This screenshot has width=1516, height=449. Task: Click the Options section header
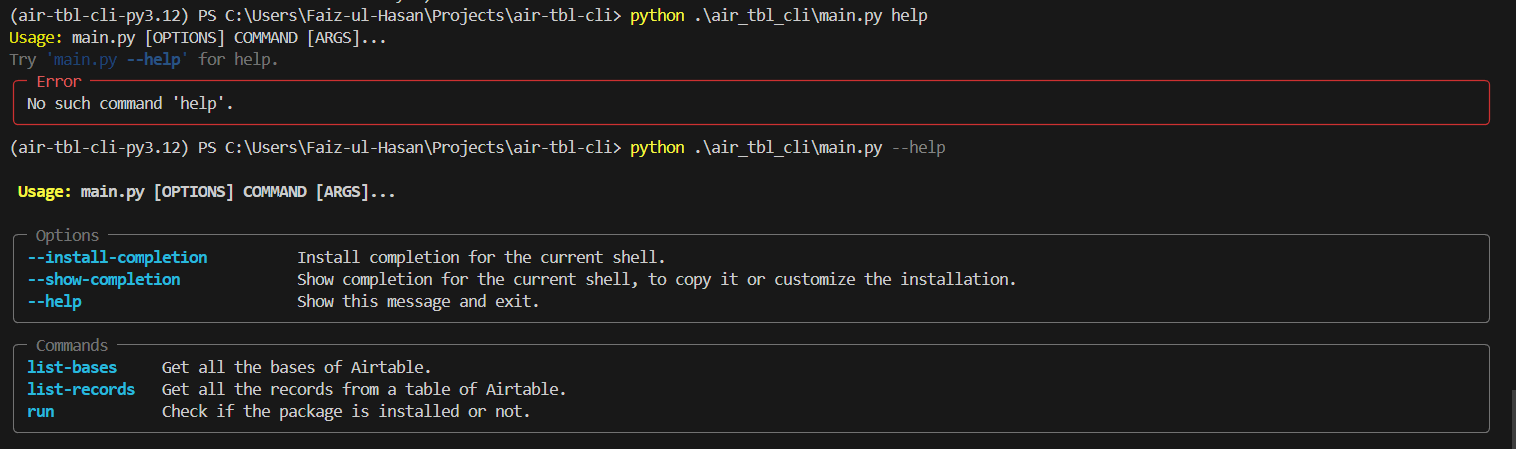(x=67, y=236)
